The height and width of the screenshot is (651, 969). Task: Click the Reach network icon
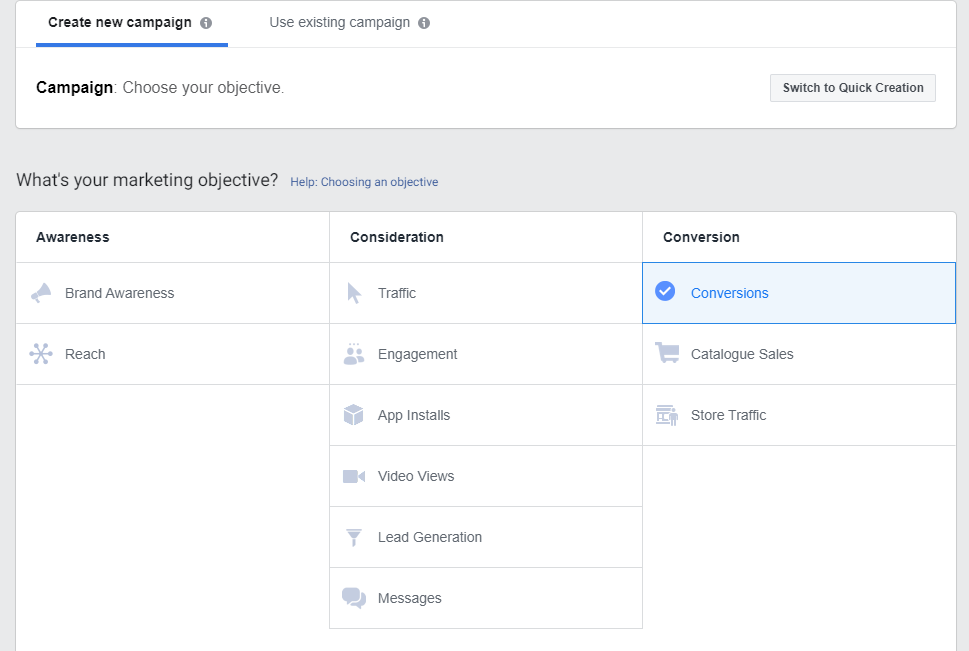coord(41,354)
